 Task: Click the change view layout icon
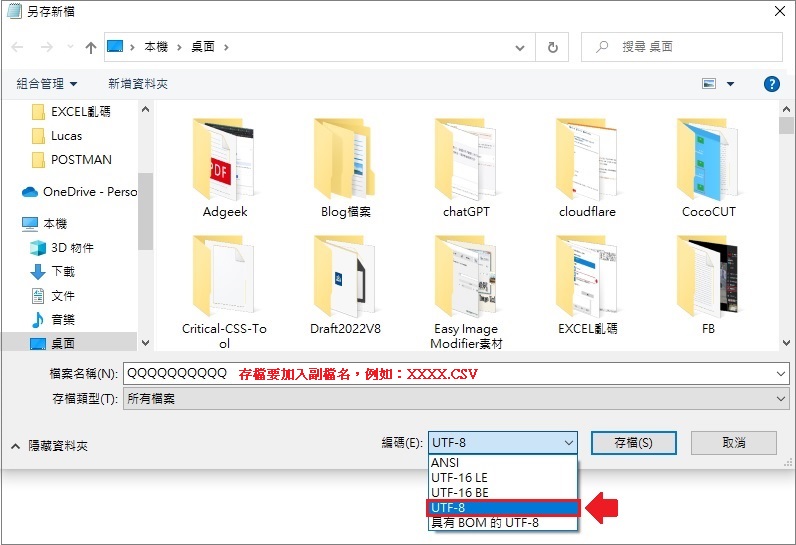pos(710,84)
